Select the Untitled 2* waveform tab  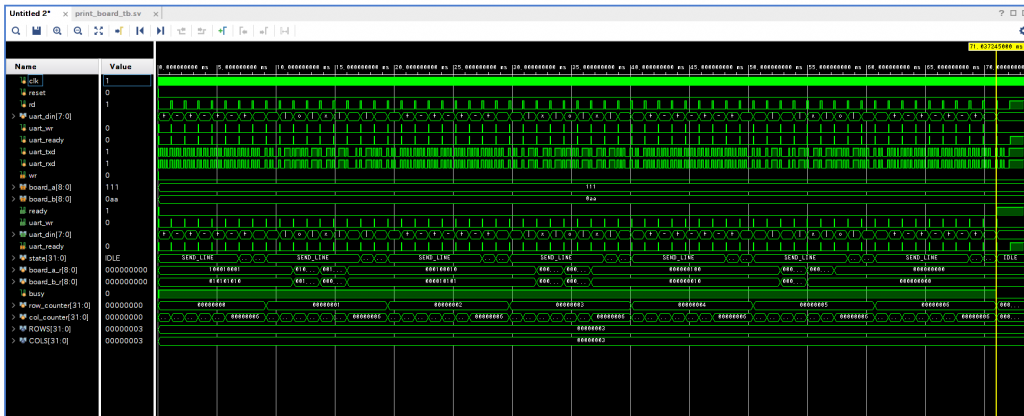[x=29, y=12]
